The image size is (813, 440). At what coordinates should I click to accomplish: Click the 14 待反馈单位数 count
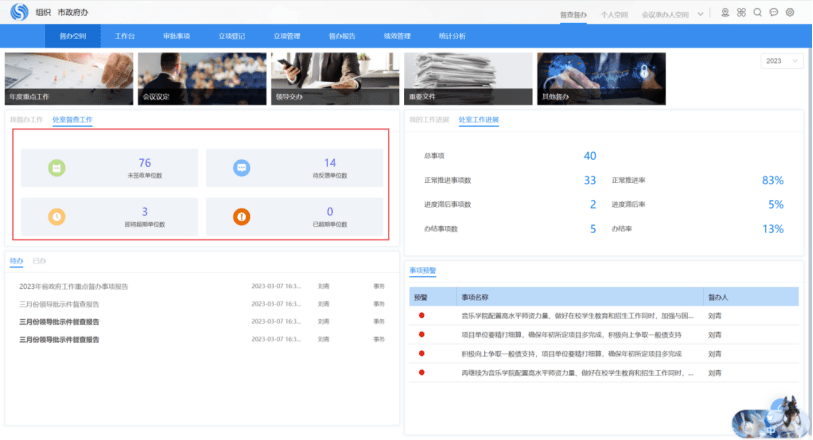pos(330,163)
